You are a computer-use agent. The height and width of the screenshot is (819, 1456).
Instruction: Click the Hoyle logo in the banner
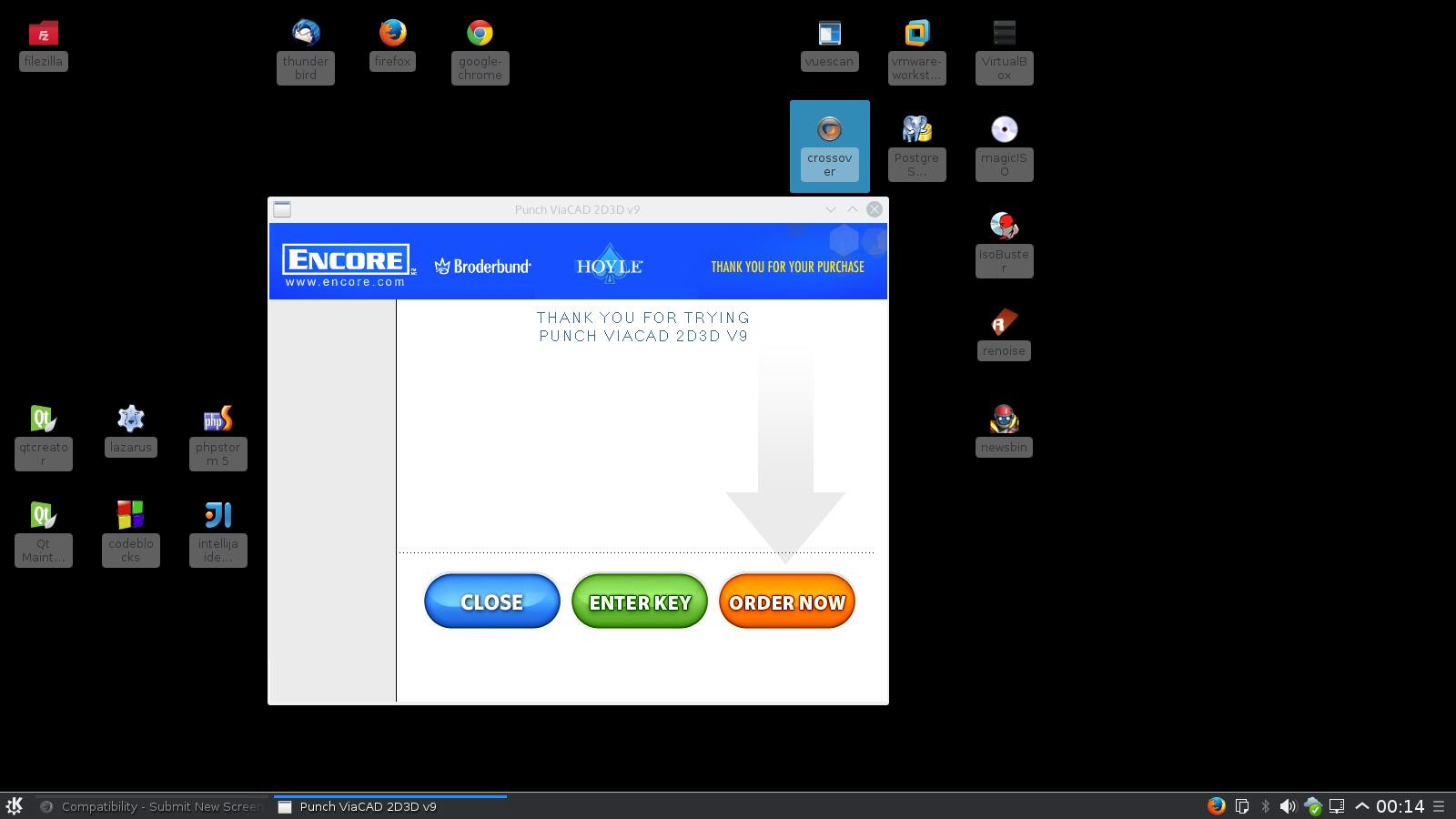point(610,265)
